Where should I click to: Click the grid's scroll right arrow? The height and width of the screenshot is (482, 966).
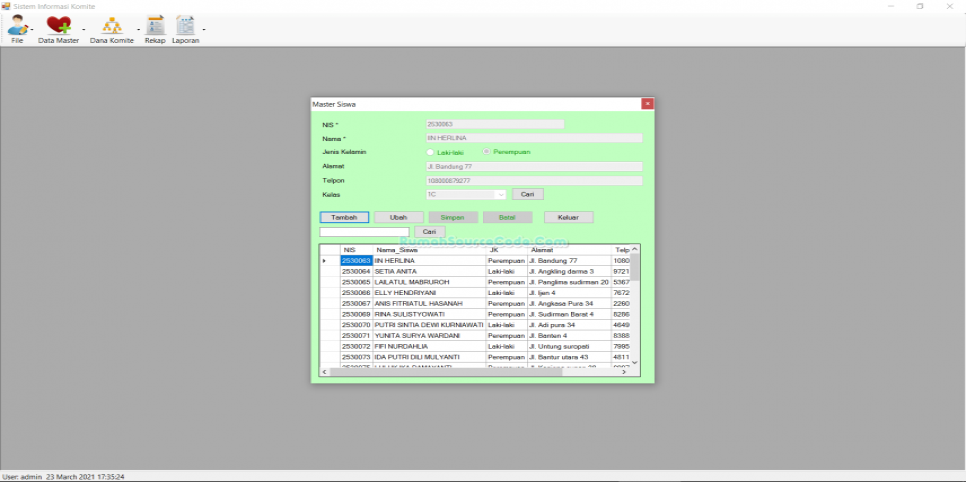pyautogui.click(x=624, y=372)
